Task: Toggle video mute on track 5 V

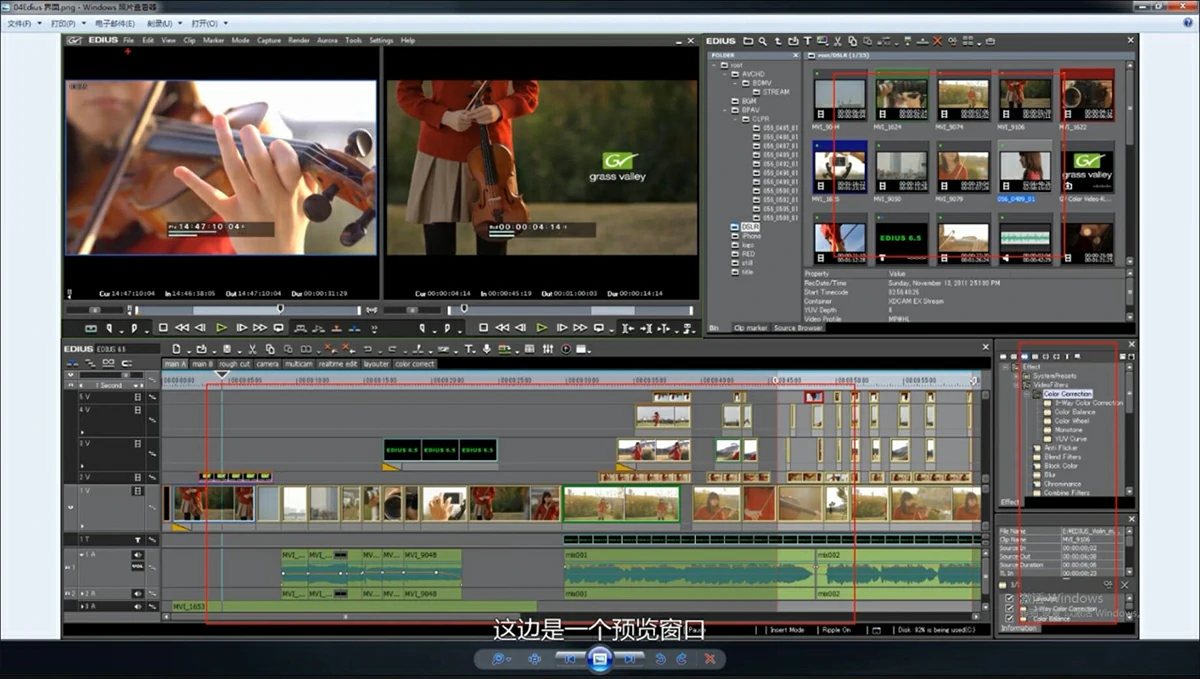Action: [x=138, y=397]
